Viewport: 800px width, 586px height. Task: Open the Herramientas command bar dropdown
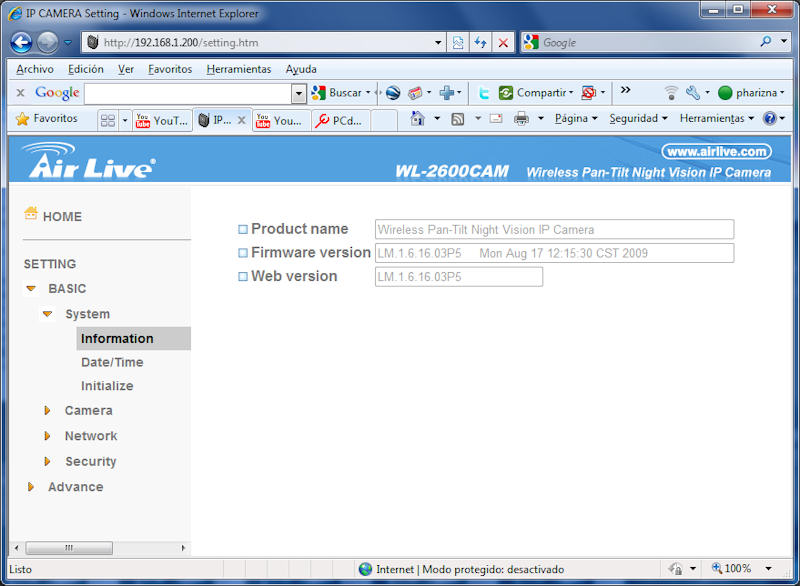point(717,118)
